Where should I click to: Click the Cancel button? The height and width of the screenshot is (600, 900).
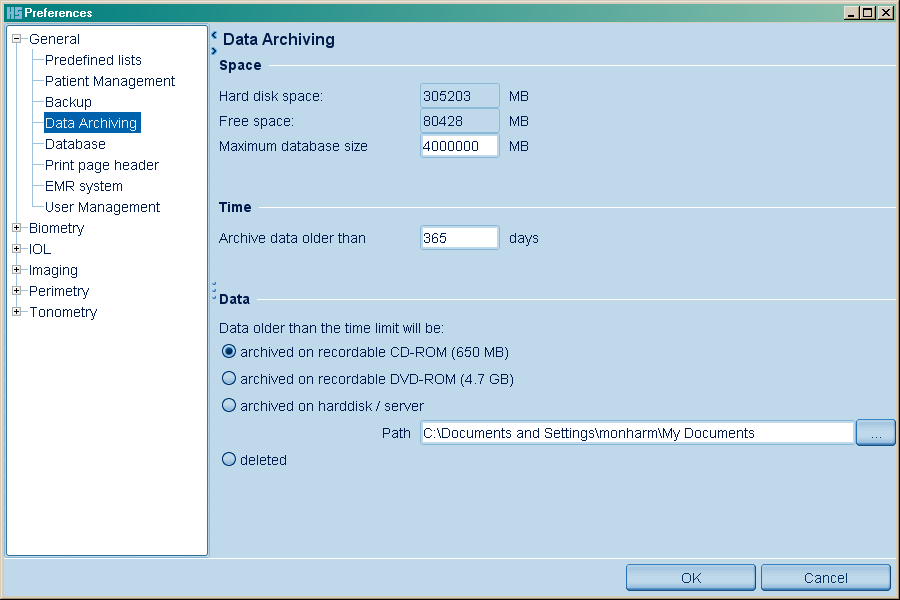click(x=825, y=578)
